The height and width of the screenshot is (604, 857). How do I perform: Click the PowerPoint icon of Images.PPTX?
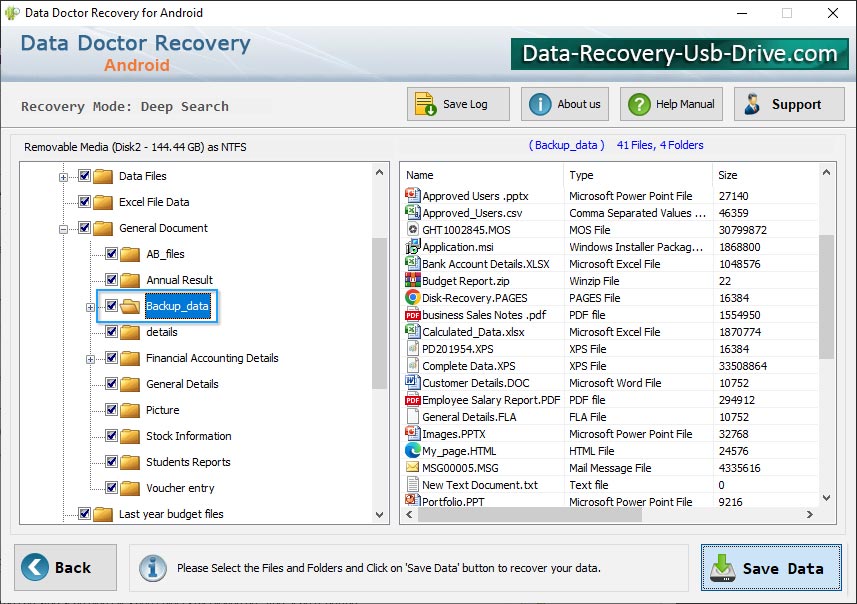pyautogui.click(x=412, y=433)
